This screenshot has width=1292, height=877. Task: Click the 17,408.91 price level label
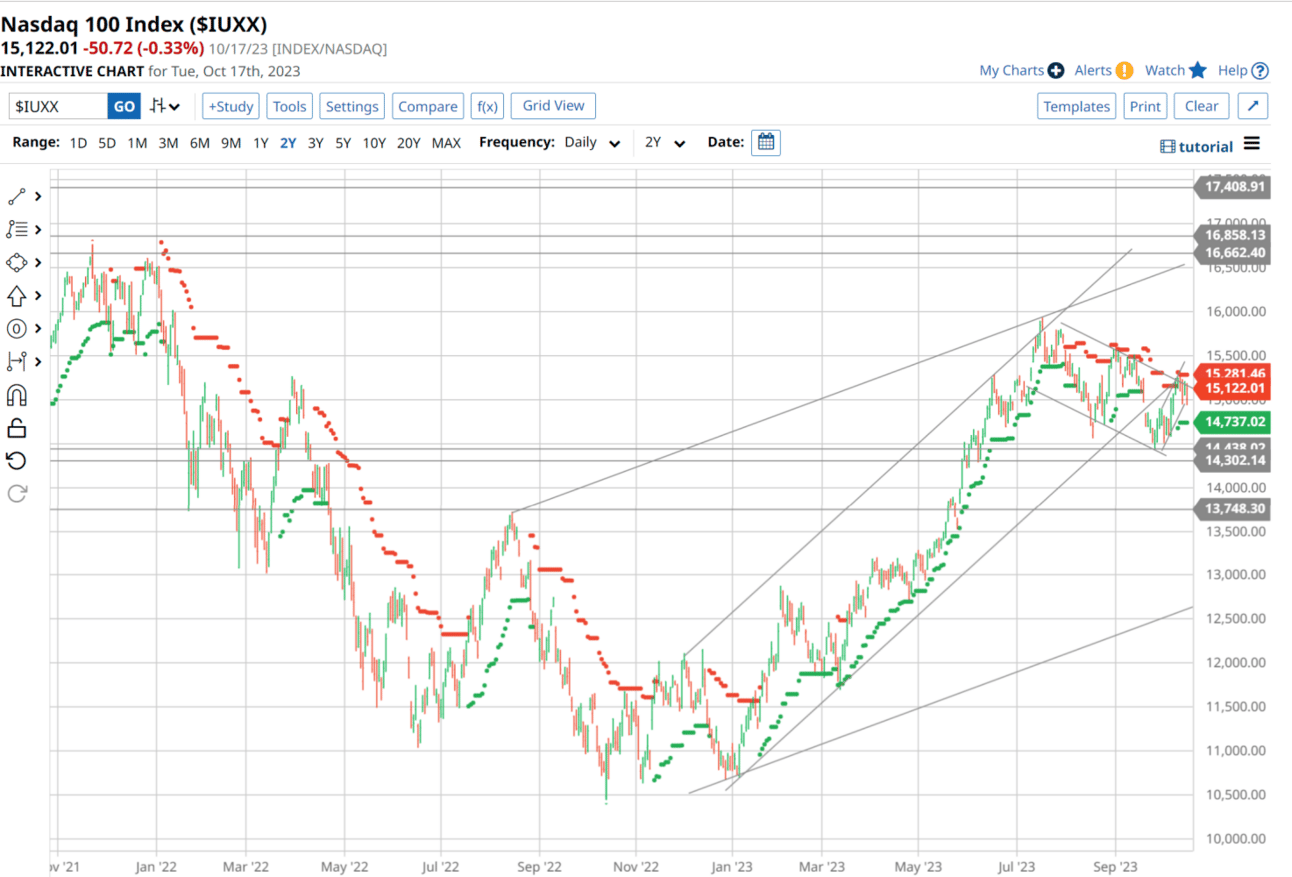(x=1233, y=187)
